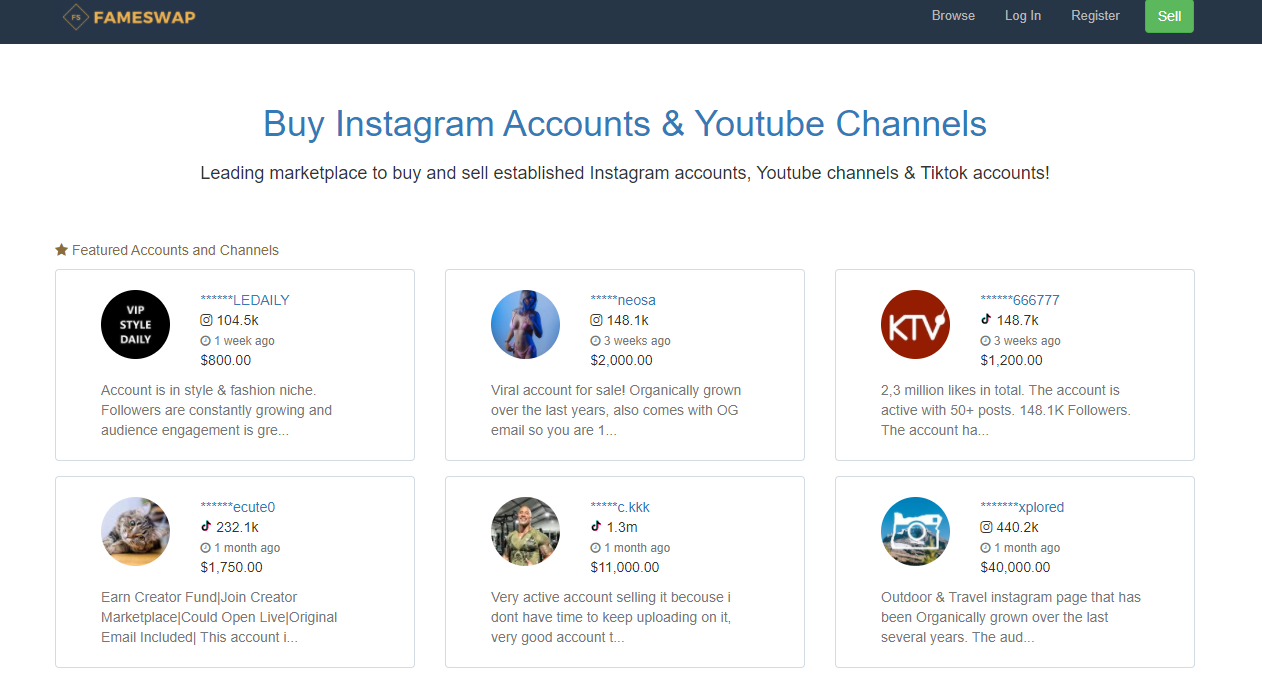This screenshot has width=1262, height=678.
Task: Open the ******666777 account link
Action: [x=1020, y=300]
